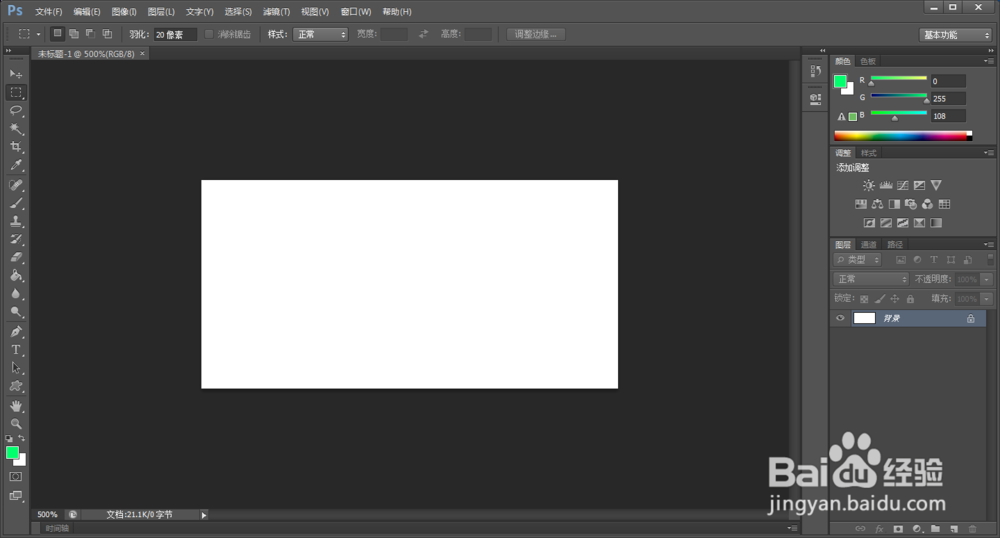Open Color panel flyout menu
This screenshot has width=1000, height=538.
pos(989,61)
